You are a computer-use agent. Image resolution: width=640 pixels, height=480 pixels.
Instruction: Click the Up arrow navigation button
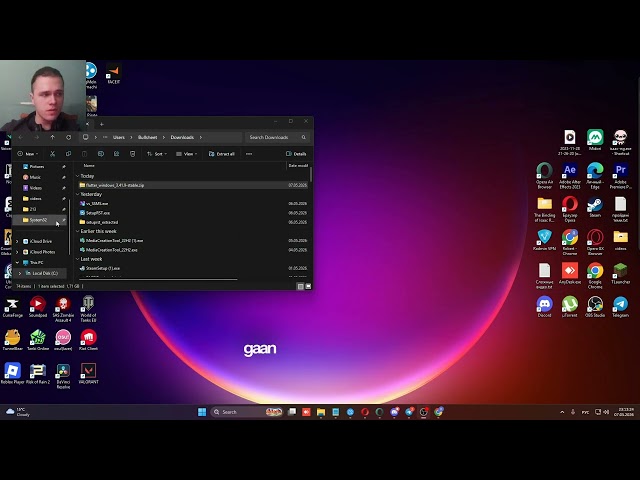click(x=53, y=137)
